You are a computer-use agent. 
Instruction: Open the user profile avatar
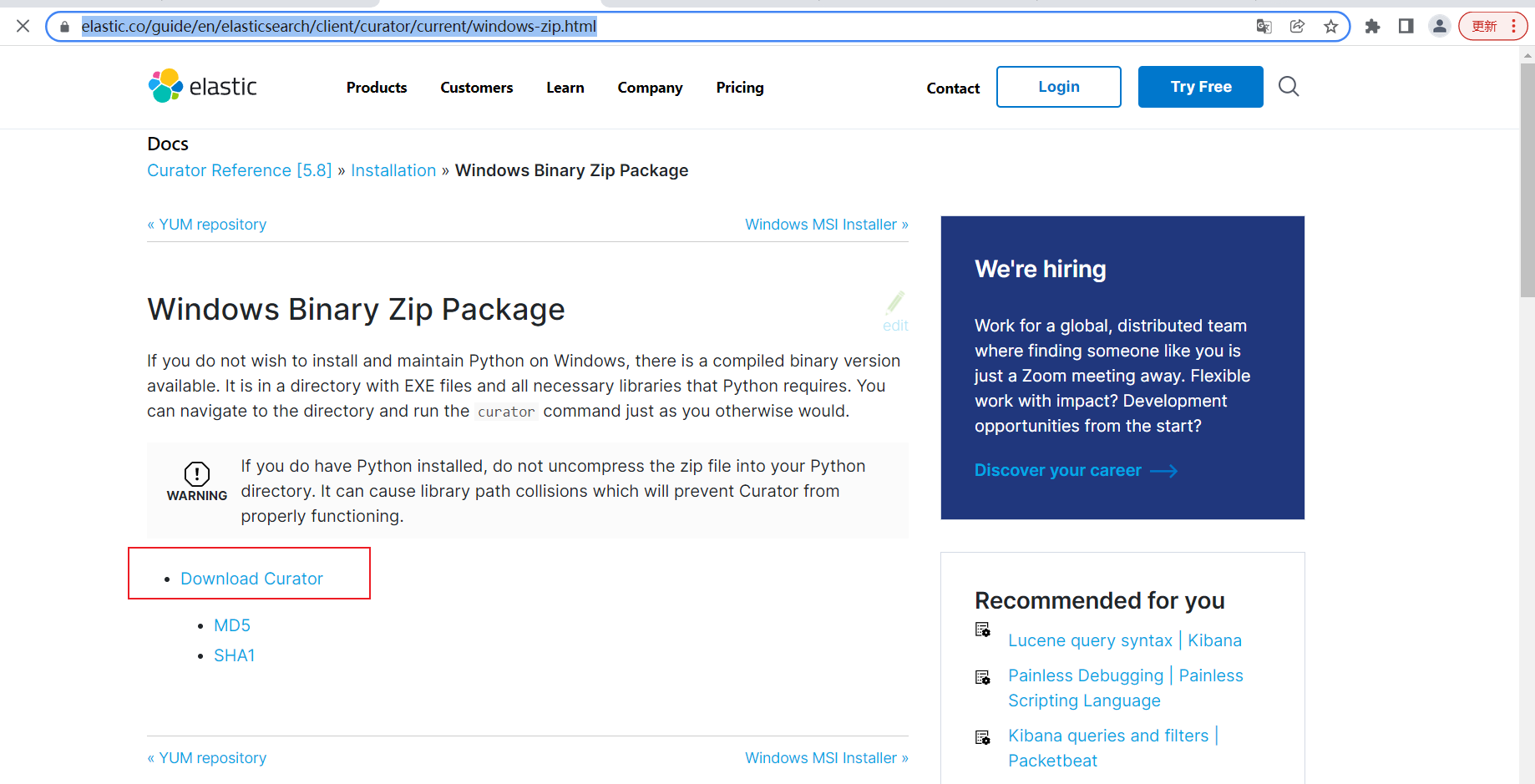1439,27
